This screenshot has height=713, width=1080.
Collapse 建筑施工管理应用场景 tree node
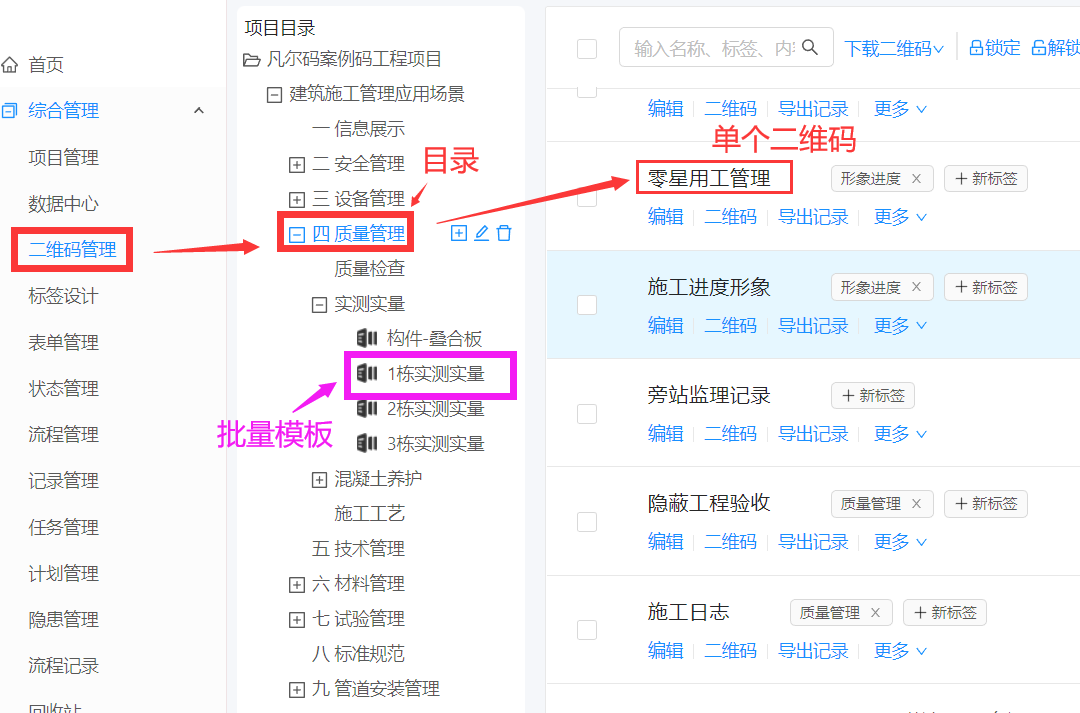point(274,94)
